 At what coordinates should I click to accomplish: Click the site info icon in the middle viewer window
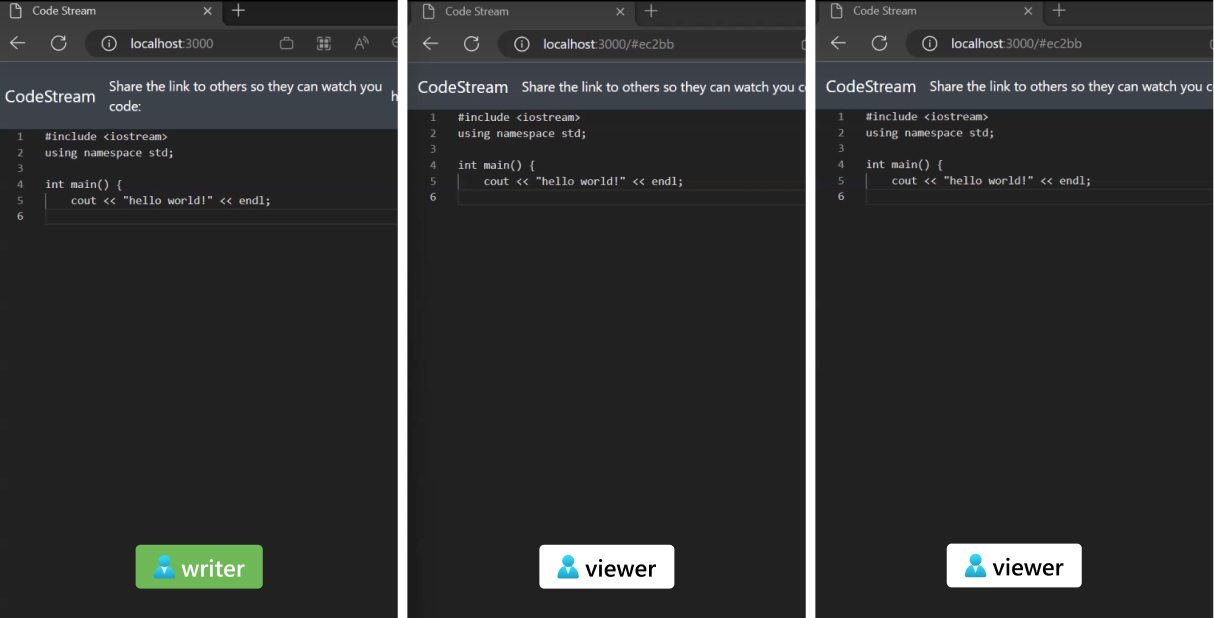click(520, 44)
